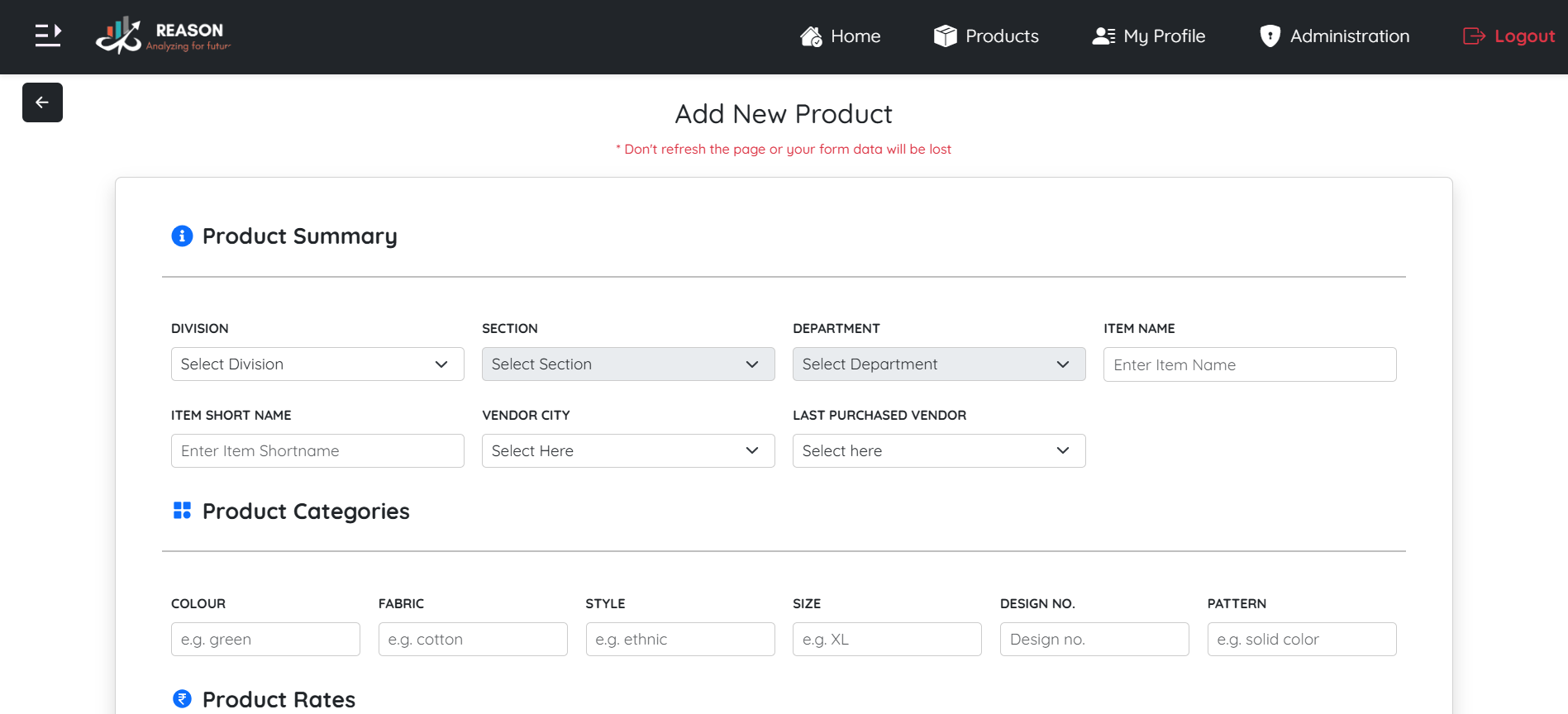Expand the Select Section dropdown
This screenshot has width=1568, height=714.
[x=628, y=364]
